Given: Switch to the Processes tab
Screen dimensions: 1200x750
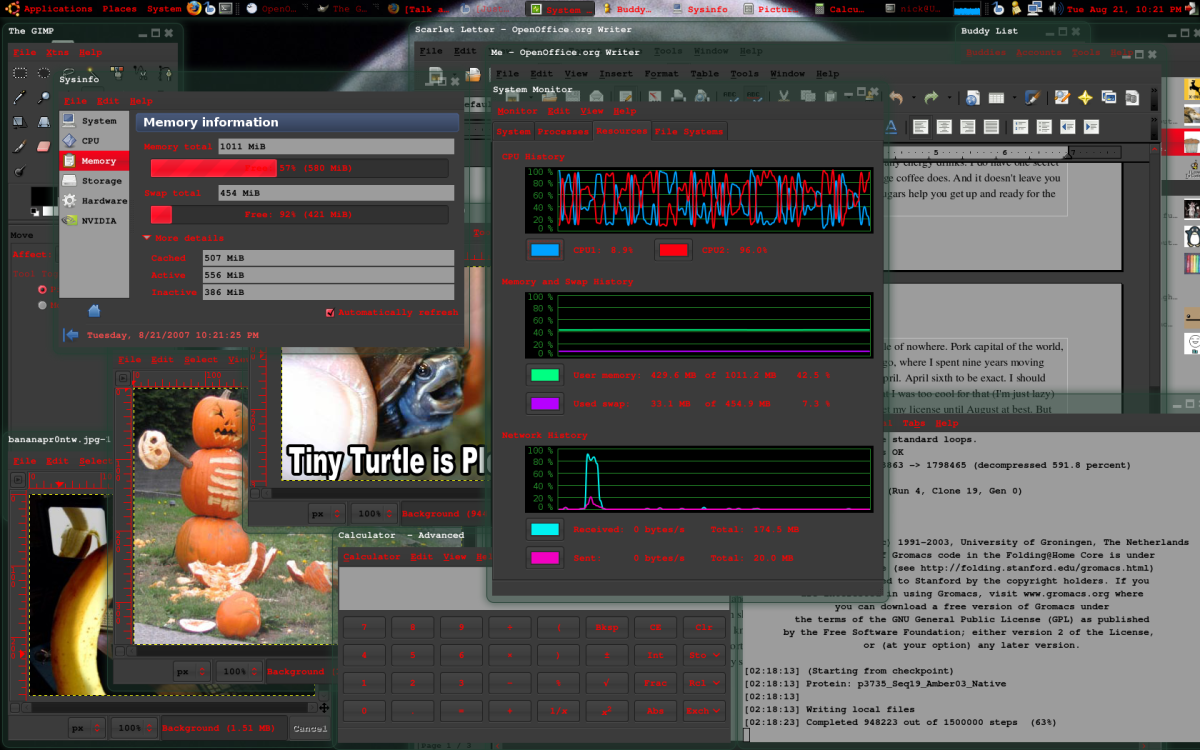Looking at the screenshot, I should 563,131.
